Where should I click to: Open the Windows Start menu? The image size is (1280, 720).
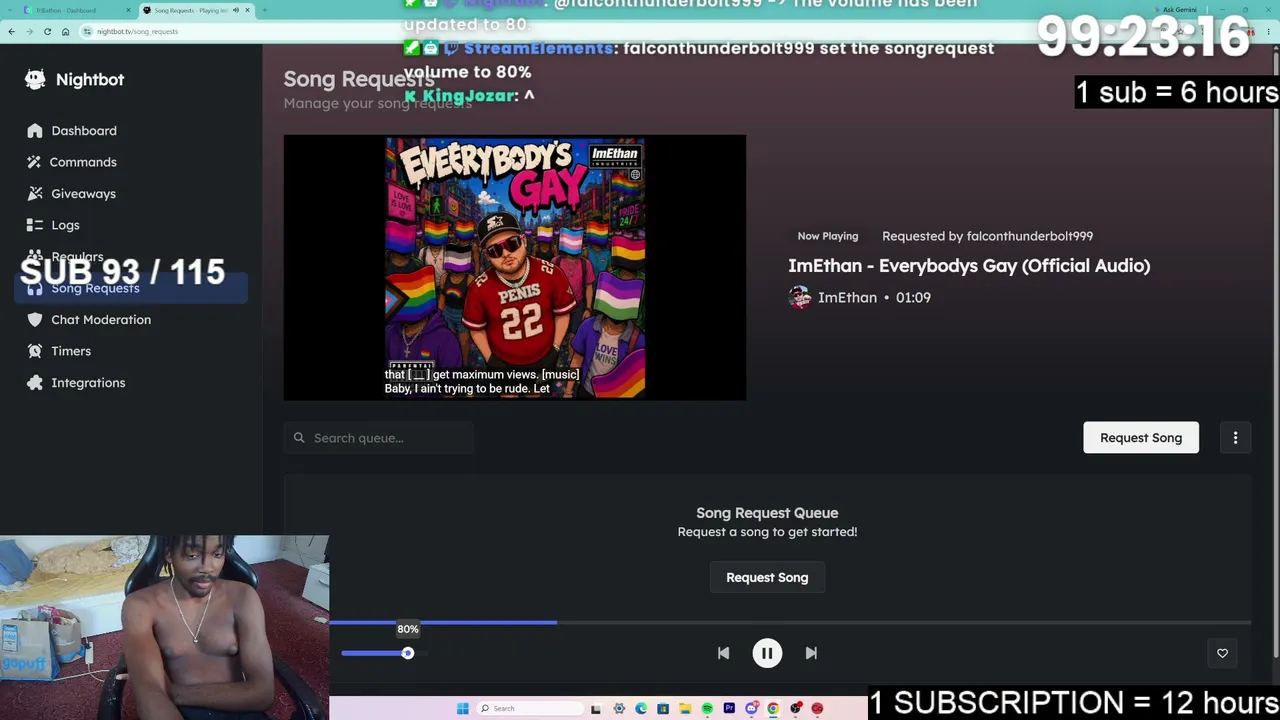(x=462, y=709)
